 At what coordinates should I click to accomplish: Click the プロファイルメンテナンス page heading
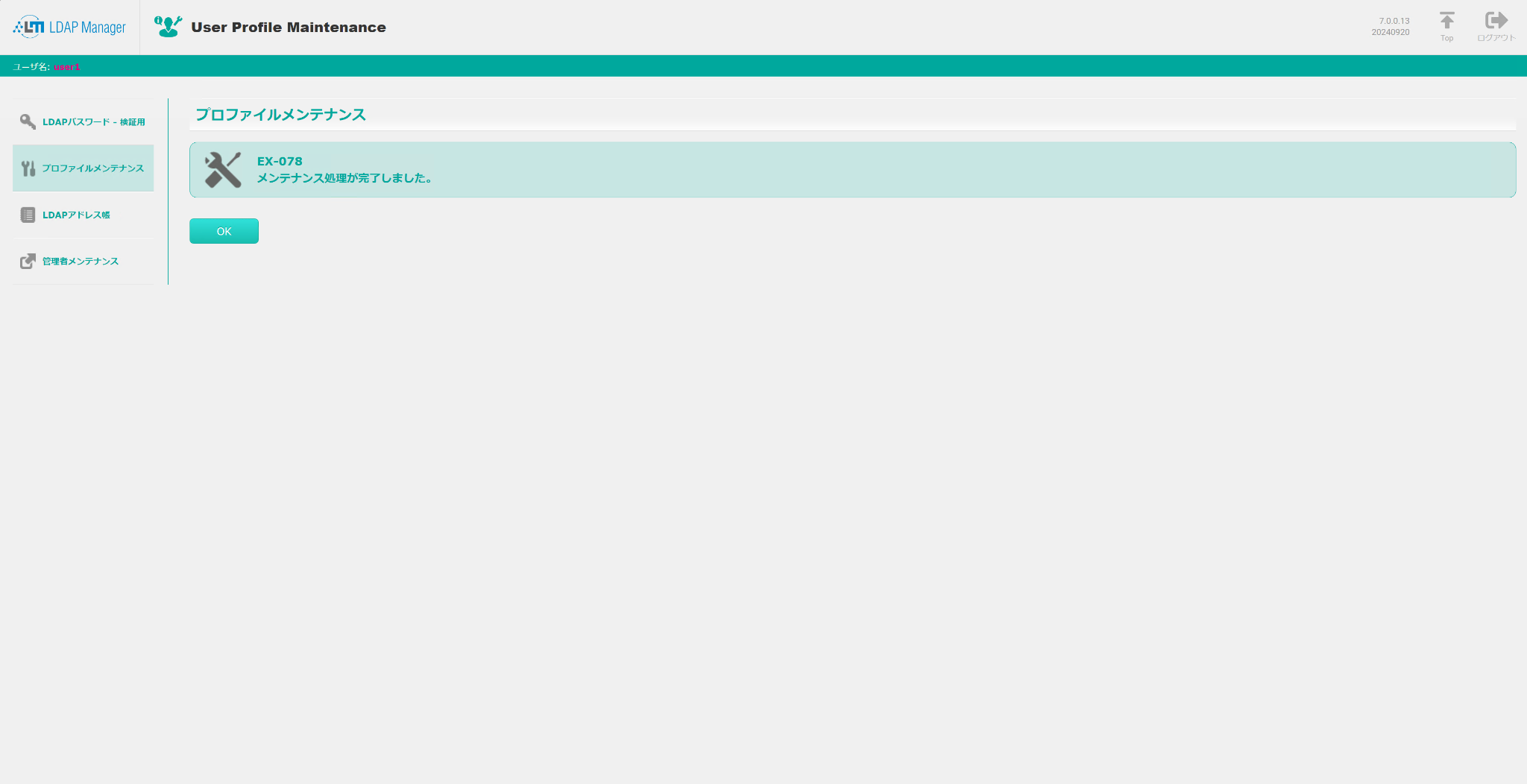coord(280,115)
